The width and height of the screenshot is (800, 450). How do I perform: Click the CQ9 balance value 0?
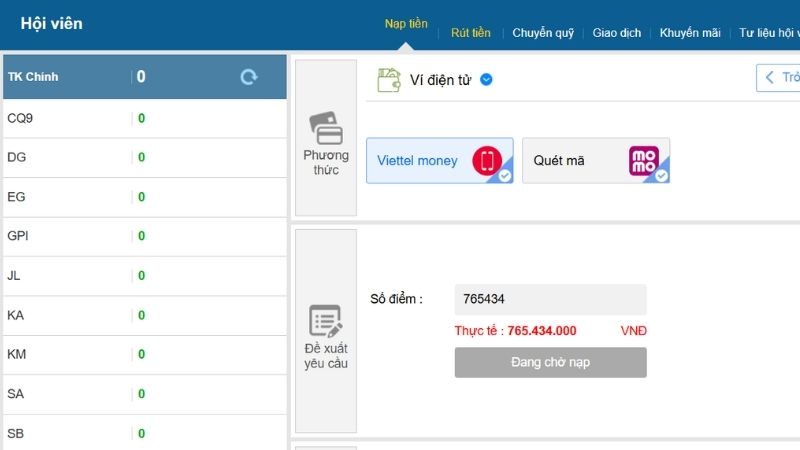point(141,118)
